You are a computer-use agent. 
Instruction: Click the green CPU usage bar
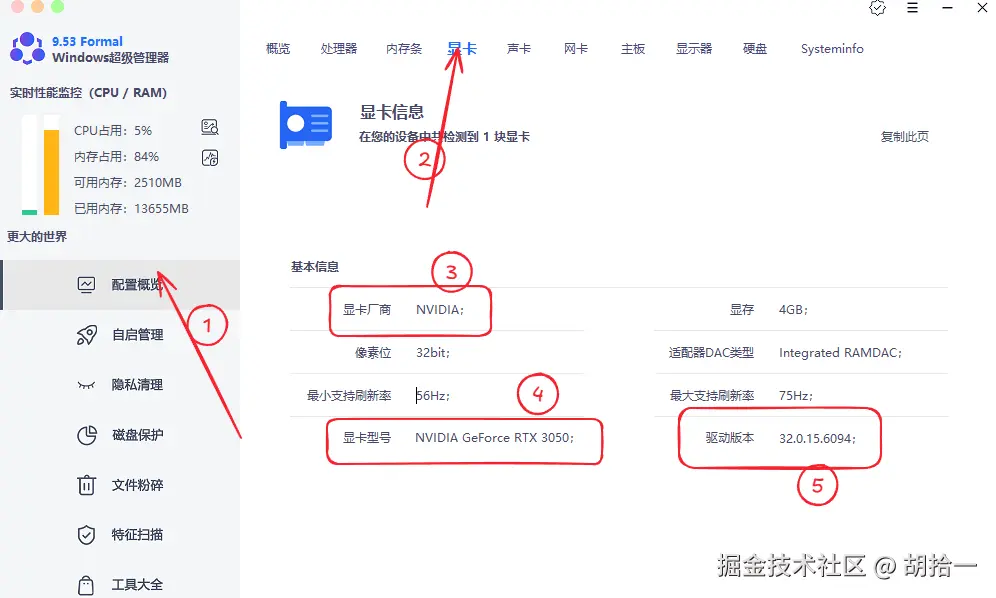pos(29,212)
